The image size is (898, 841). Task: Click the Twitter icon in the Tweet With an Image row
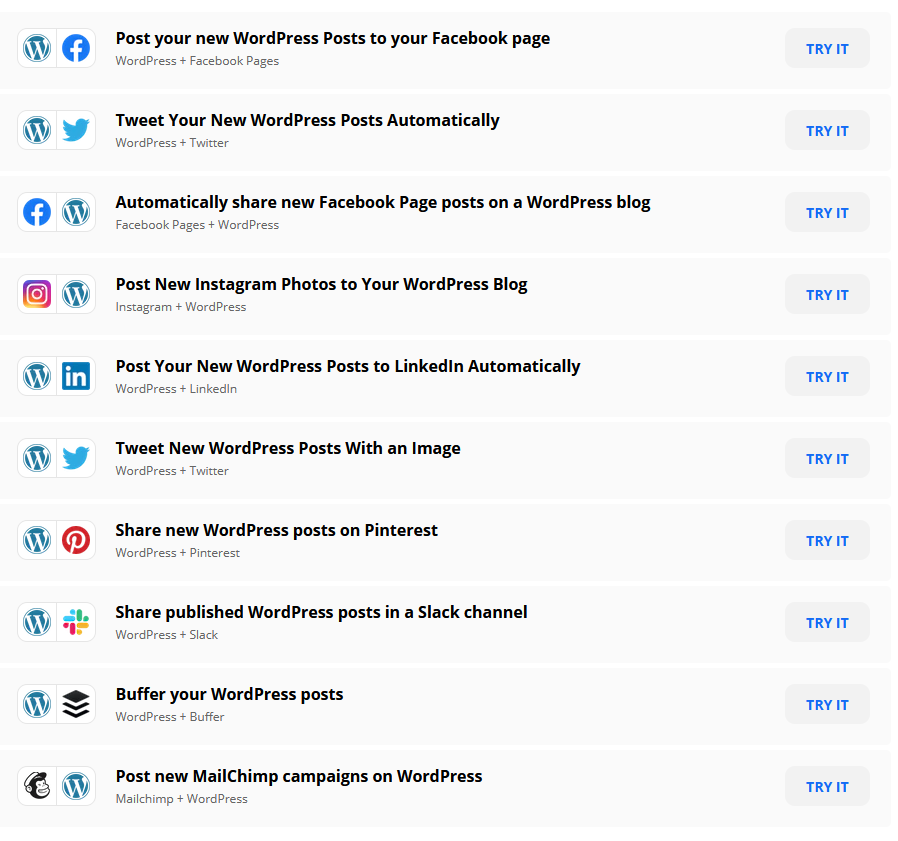point(76,458)
